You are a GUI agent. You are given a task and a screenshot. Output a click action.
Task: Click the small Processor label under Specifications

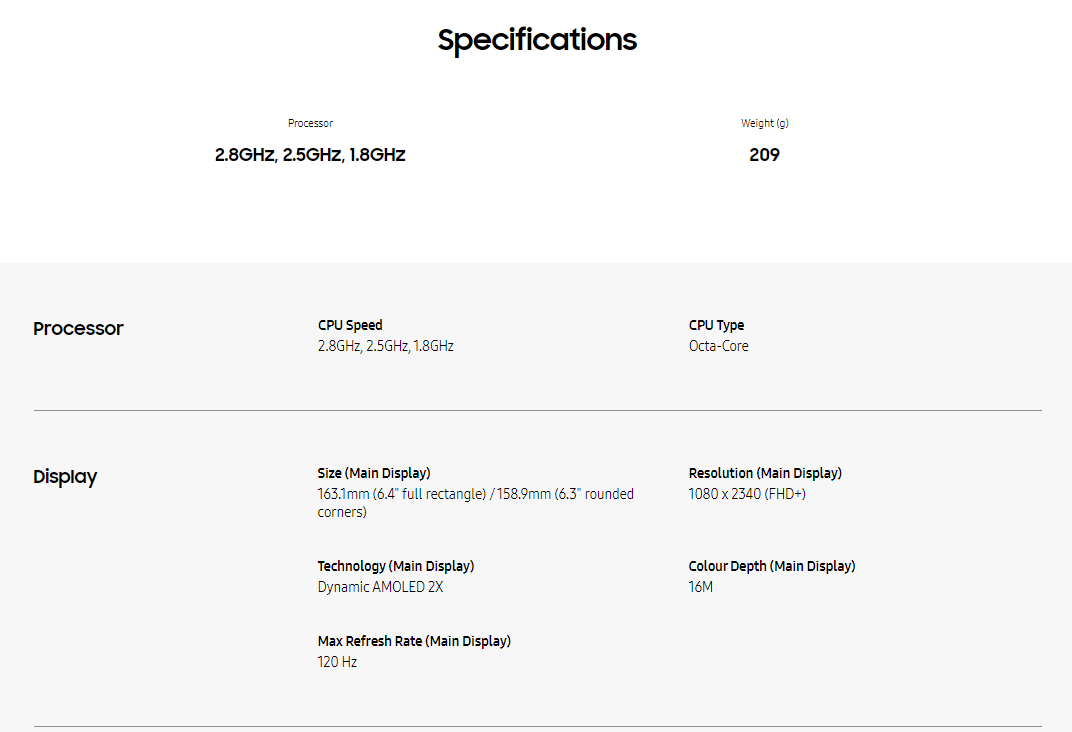click(x=310, y=123)
